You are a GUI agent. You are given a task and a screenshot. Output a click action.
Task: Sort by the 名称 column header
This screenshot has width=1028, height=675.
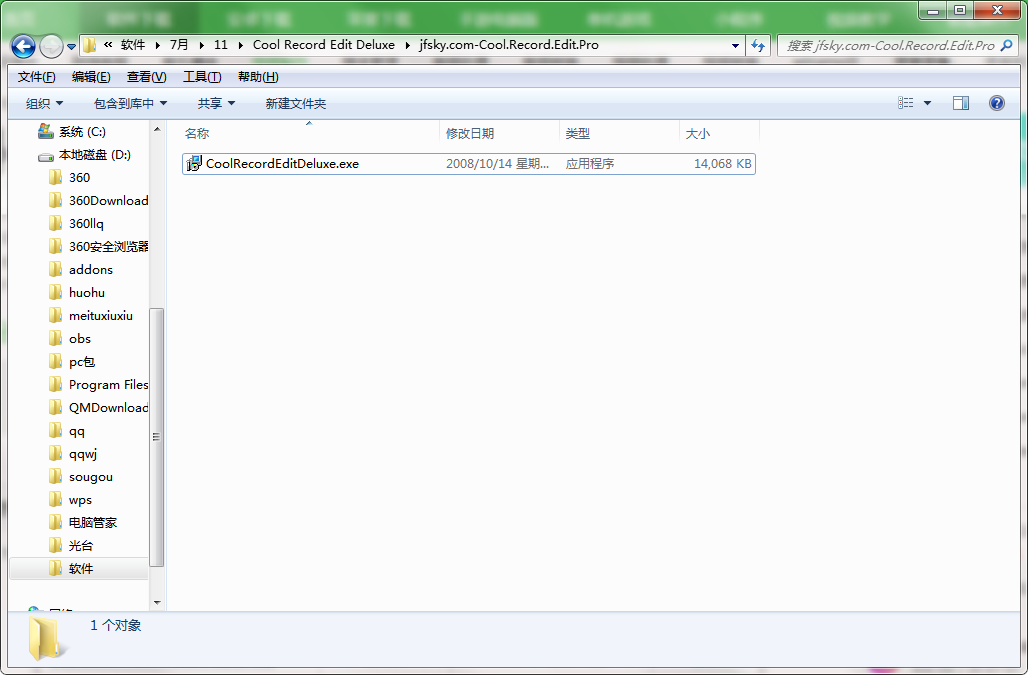point(309,133)
